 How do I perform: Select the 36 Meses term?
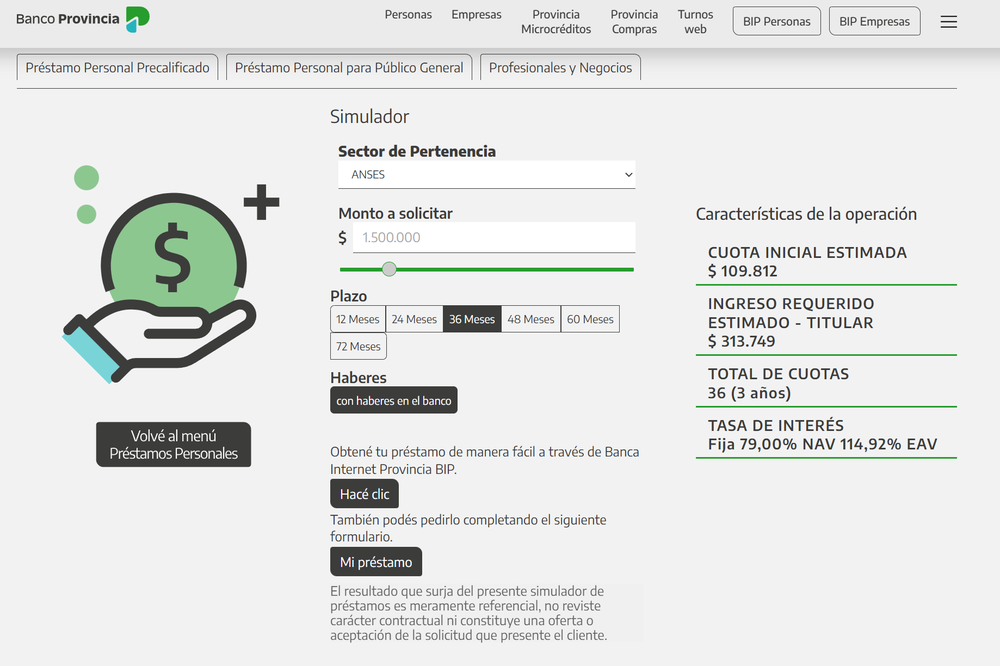pyautogui.click(x=472, y=319)
